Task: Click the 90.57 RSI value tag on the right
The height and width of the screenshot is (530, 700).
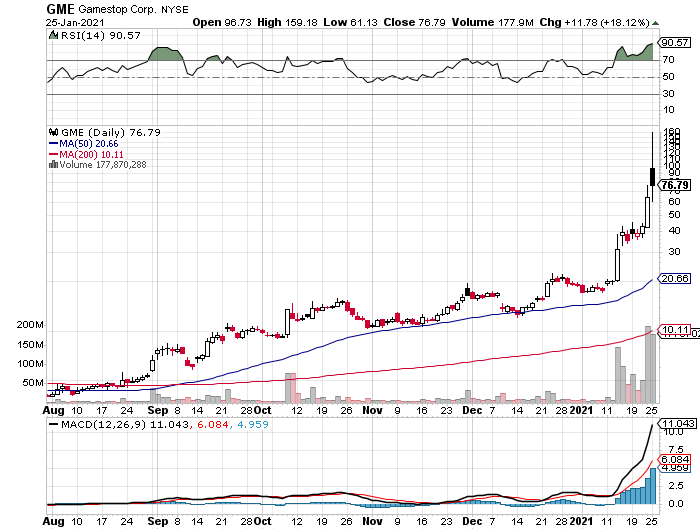Action: tap(675, 42)
